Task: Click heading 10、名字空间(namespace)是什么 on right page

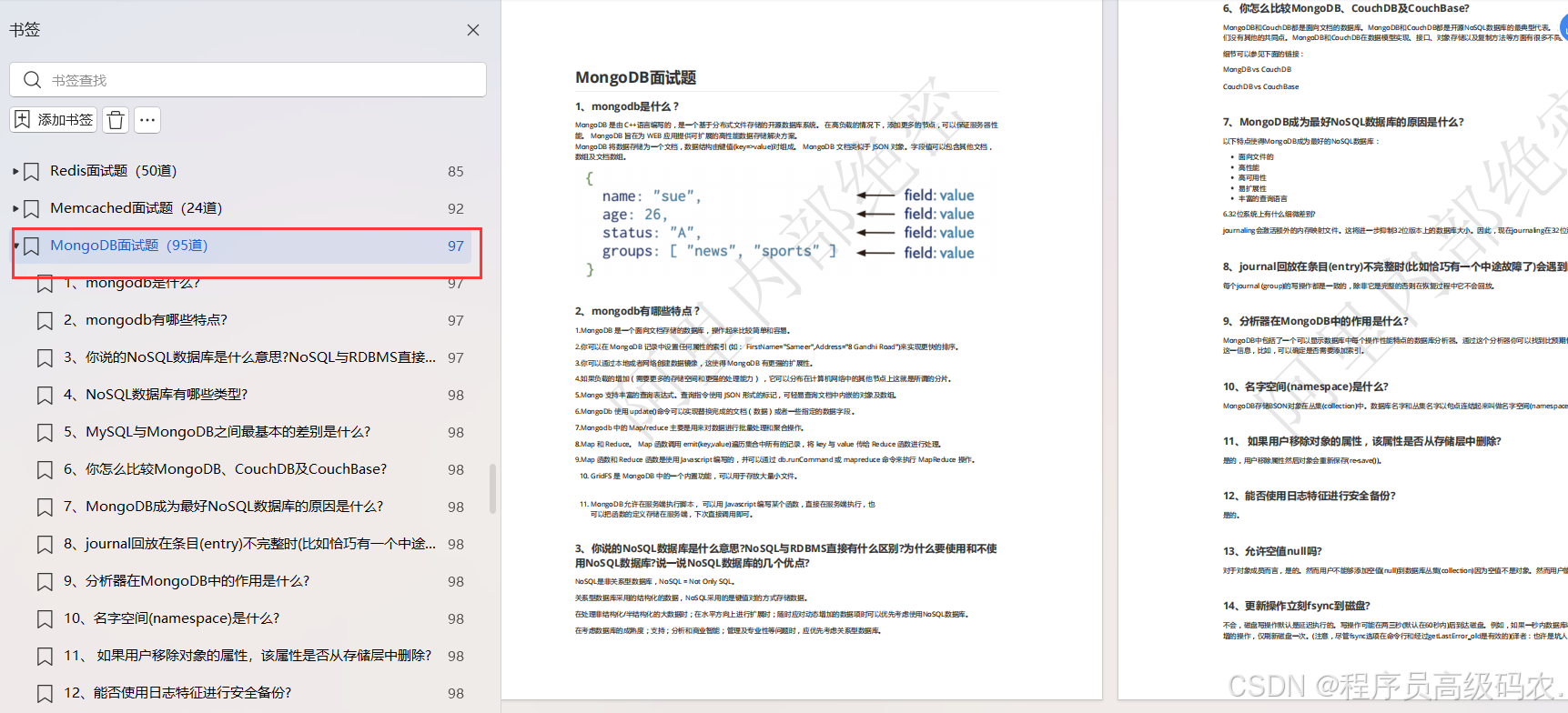Action: (1305, 387)
